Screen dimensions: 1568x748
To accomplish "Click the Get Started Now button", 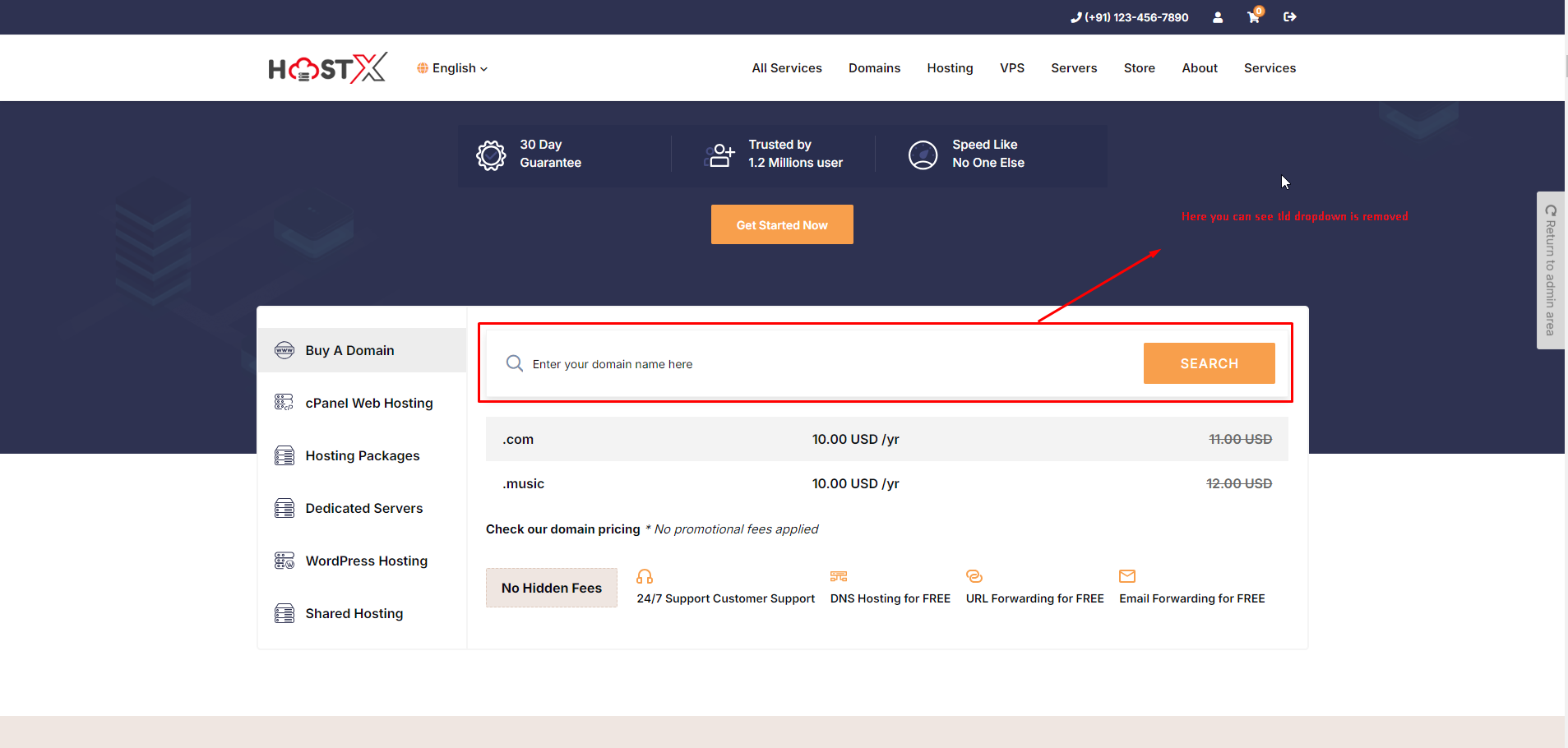I will 782,224.
